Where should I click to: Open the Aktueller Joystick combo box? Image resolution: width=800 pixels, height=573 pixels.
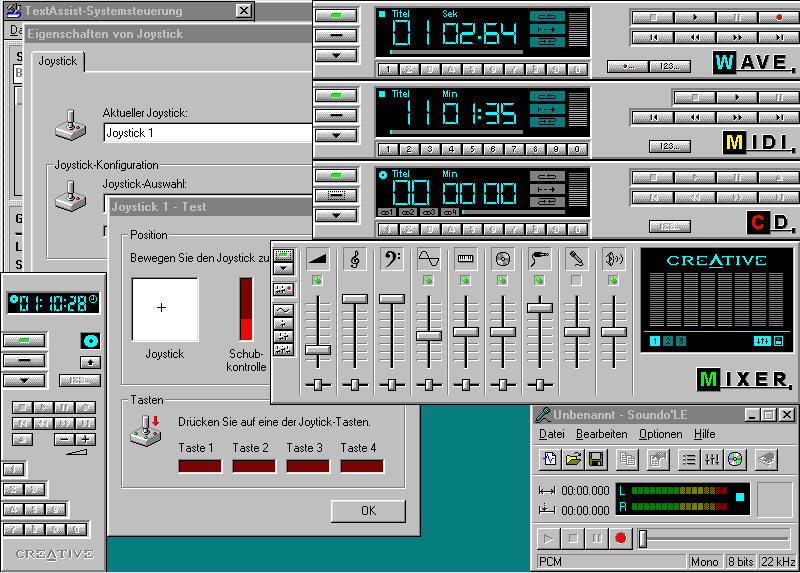[208, 133]
